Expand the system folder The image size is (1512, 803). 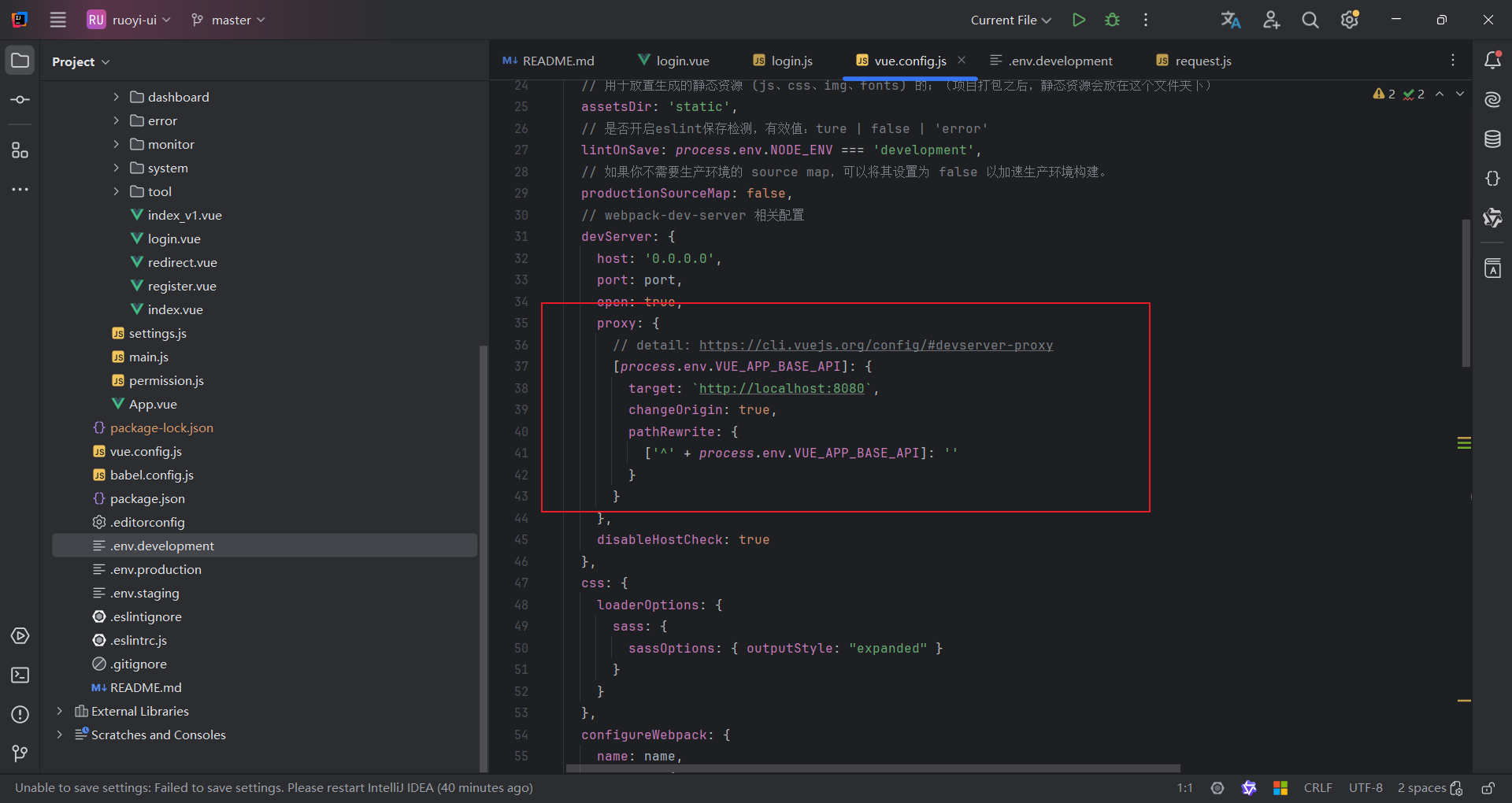coord(116,168)
